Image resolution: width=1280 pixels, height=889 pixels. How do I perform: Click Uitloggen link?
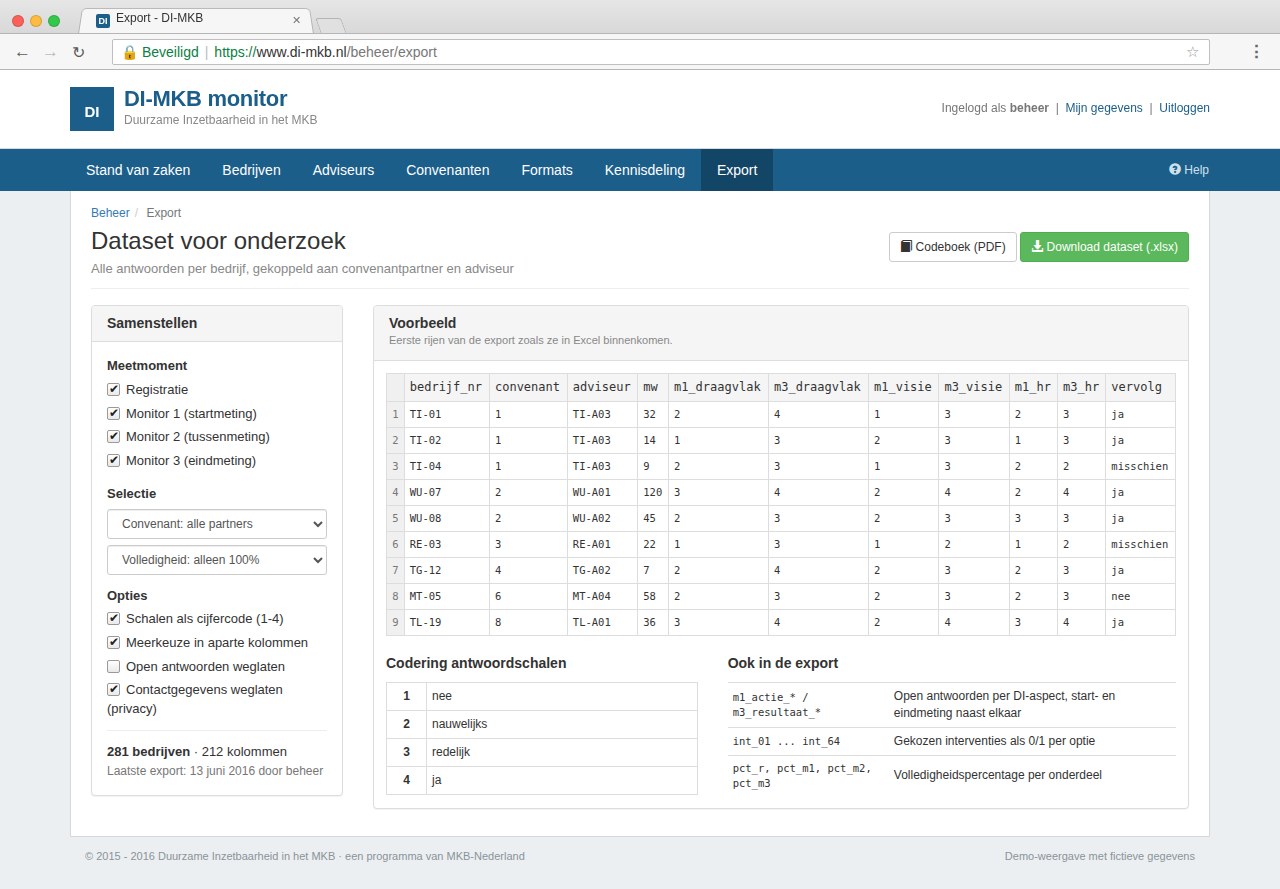point(1184,108)
